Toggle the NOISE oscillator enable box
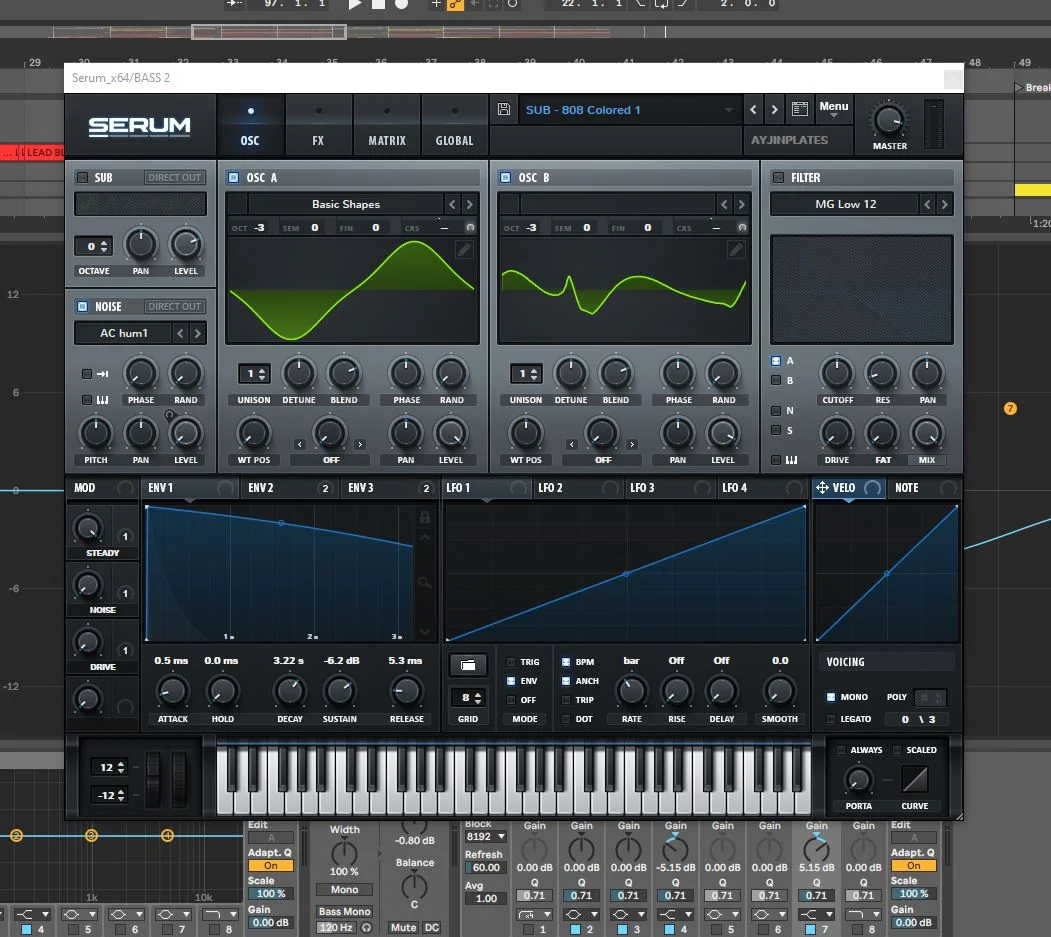Viewport: 1051px width, 937px height. point(82,306)
